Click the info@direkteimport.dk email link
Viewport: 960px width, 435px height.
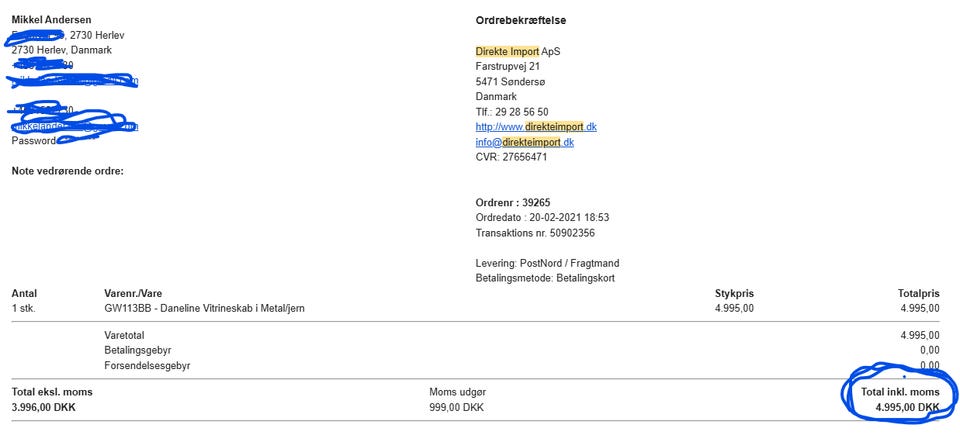point(524,142)
